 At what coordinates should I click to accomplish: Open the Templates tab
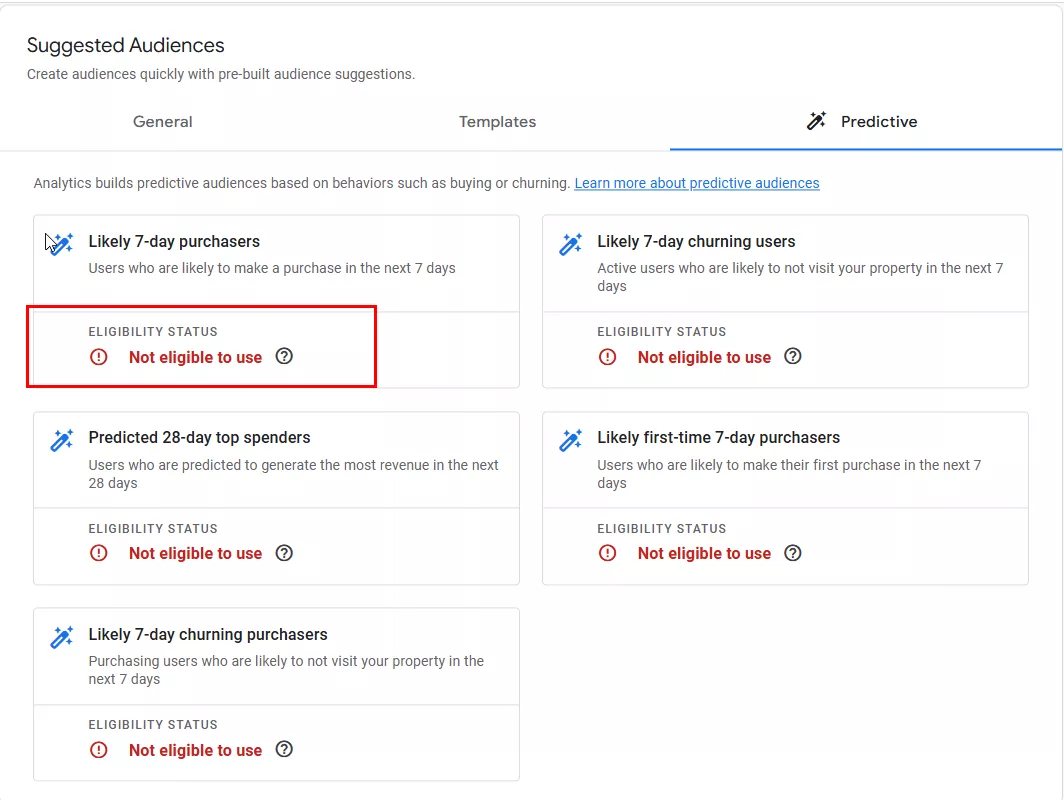(497, 122)
